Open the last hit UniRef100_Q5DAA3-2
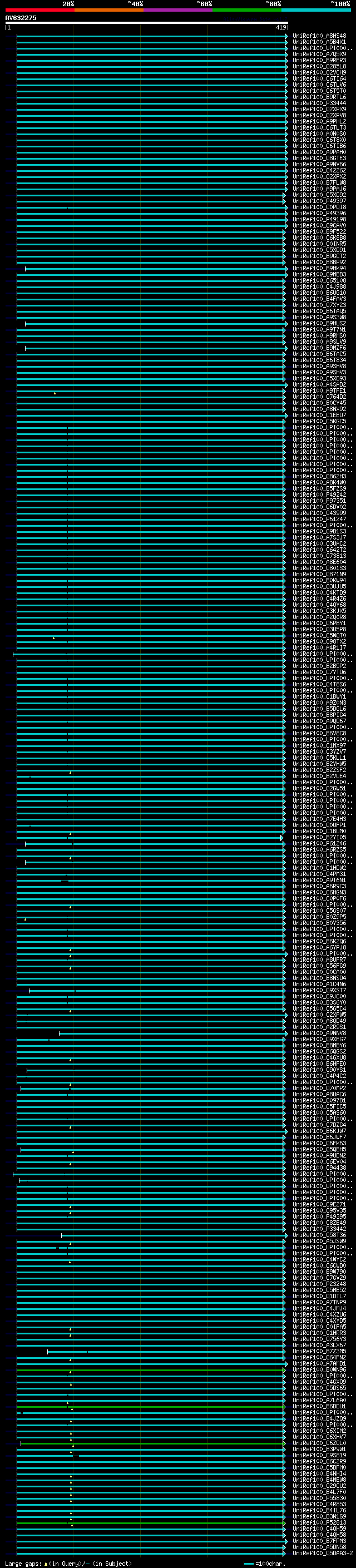This screenshot has height=1568, width=356. [323, 1554]
